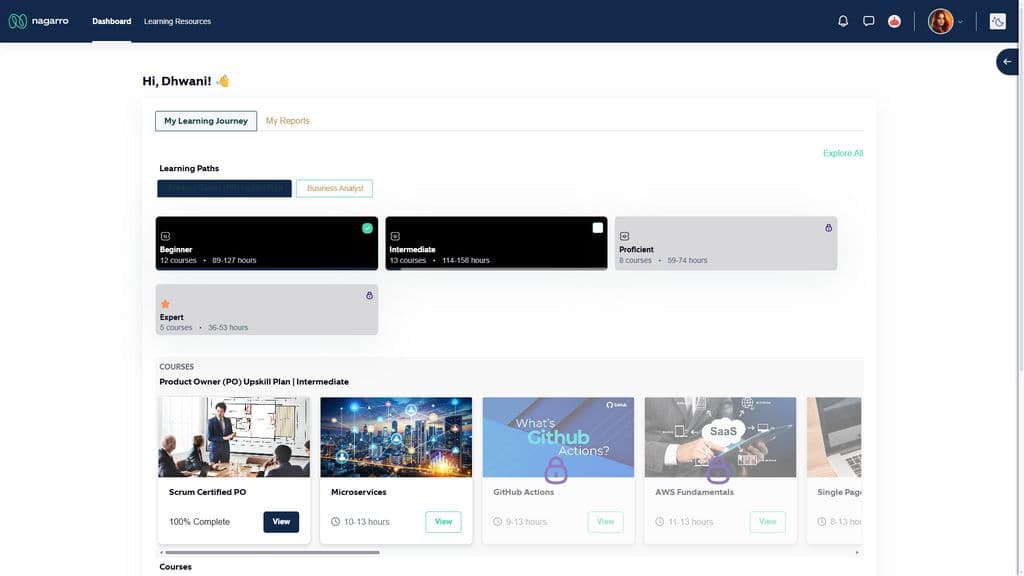Screen dimensions: 1024x576
Task: Expand the side panel arrow button
Action: click(1007, 62)
